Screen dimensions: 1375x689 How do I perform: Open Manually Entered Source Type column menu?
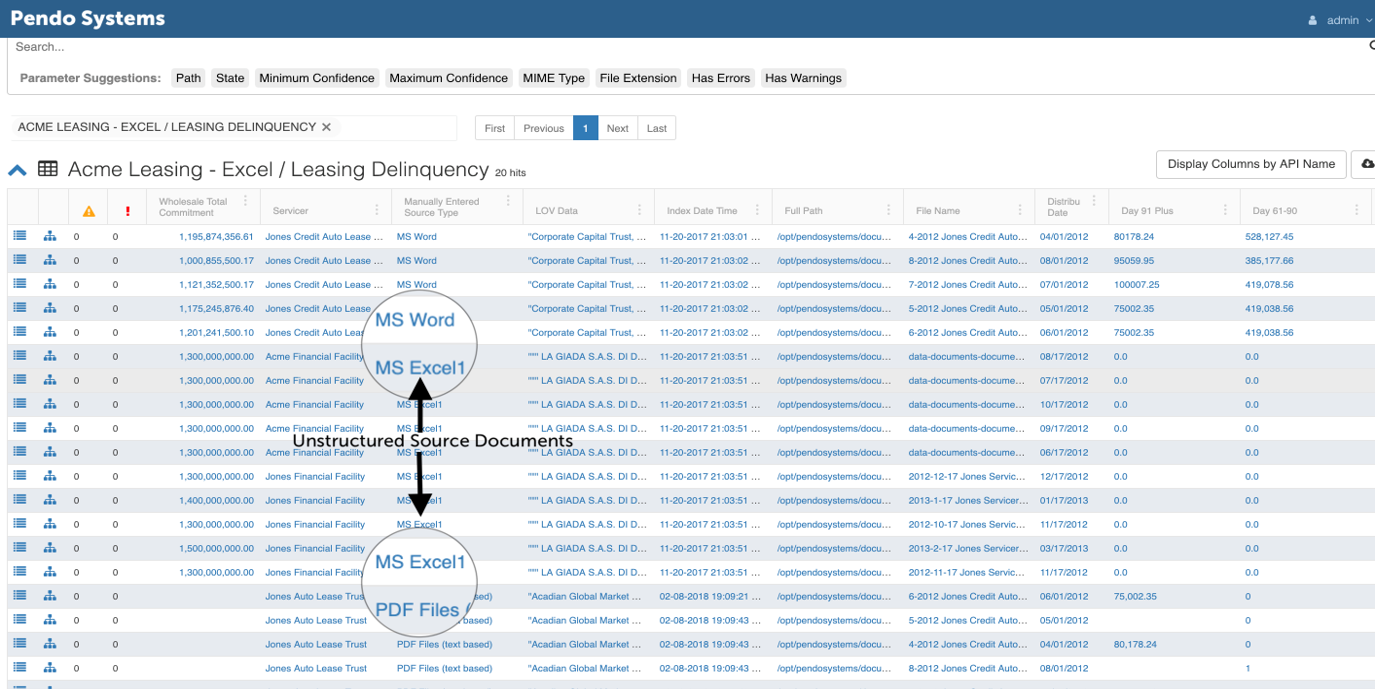[508, 201]
